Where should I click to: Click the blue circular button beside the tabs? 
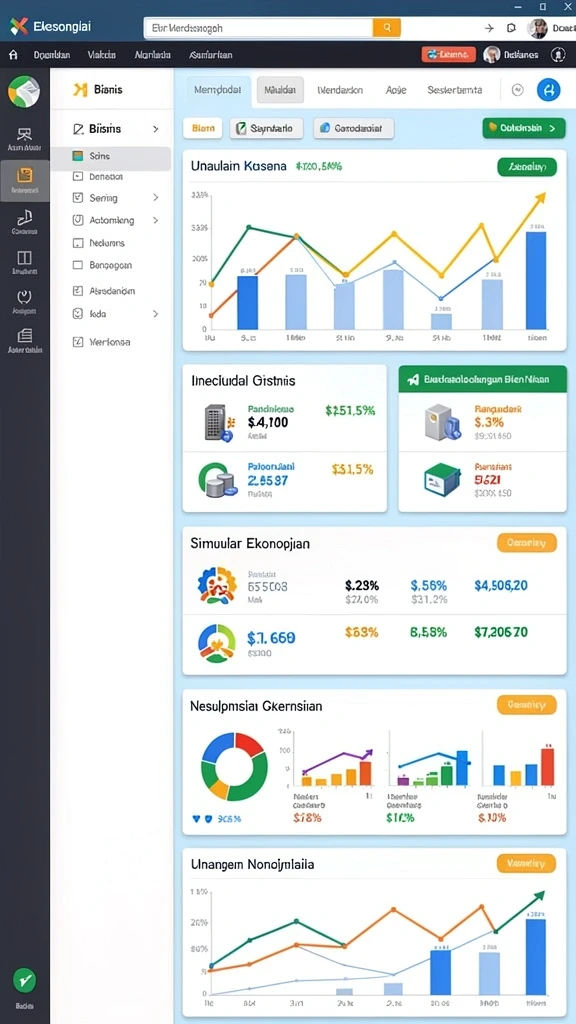coord(549,90)
